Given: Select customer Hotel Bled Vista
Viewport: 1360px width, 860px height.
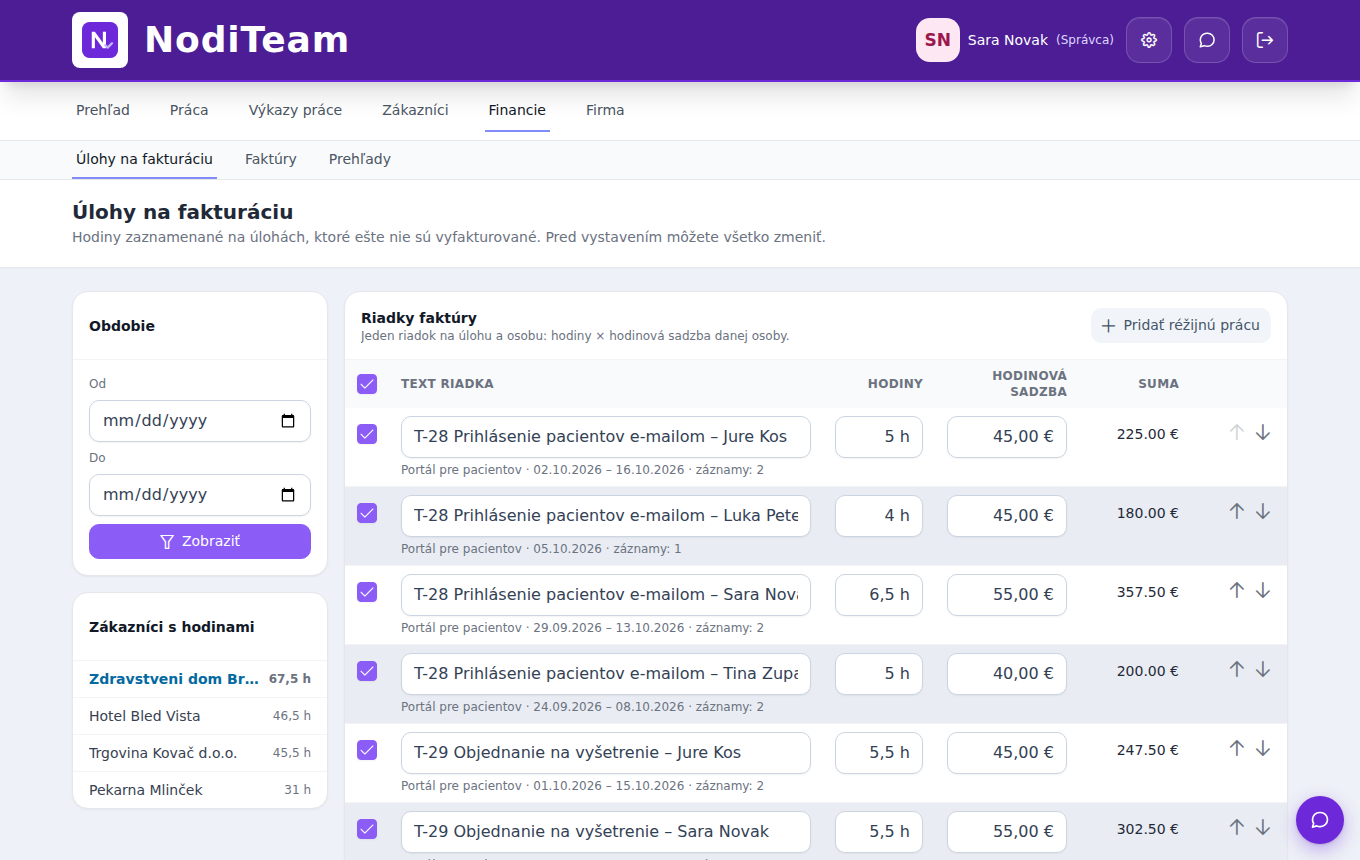Looking at the screenshot, I should coord(200,716).
